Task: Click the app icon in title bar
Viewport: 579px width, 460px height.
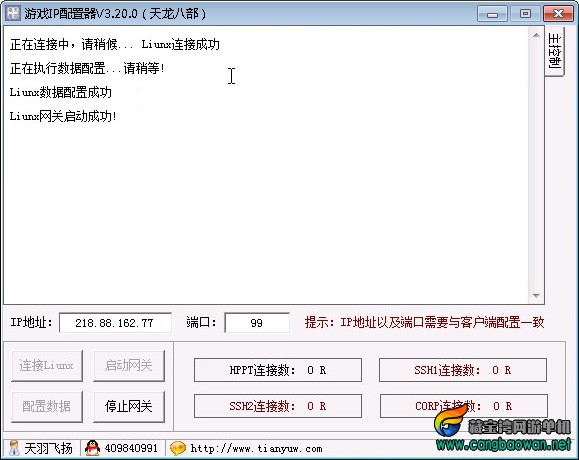Action: coord(13,13)
